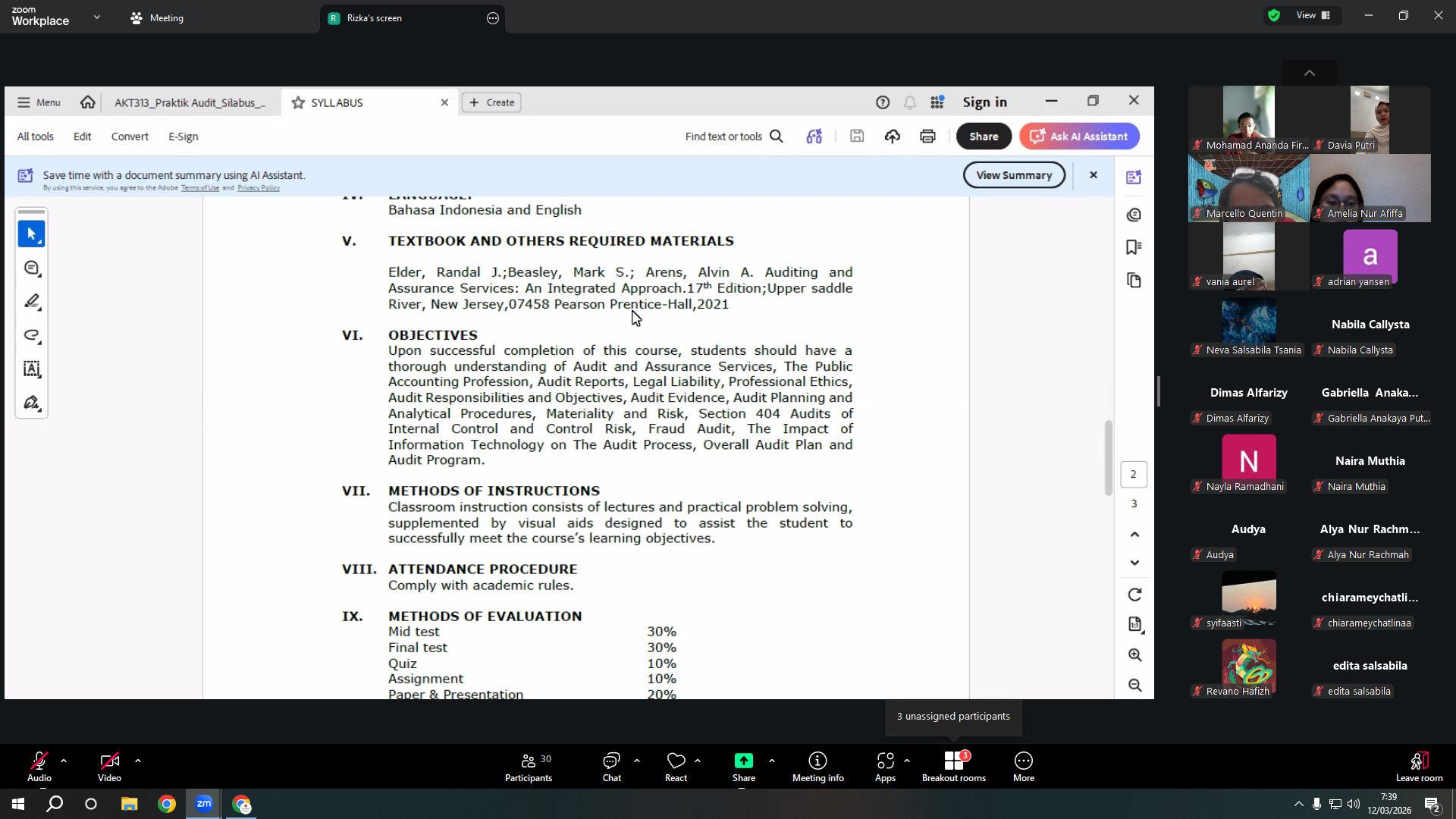
Task: Open the Acrobat apps grid icon
Action: (x=937, y=102)
